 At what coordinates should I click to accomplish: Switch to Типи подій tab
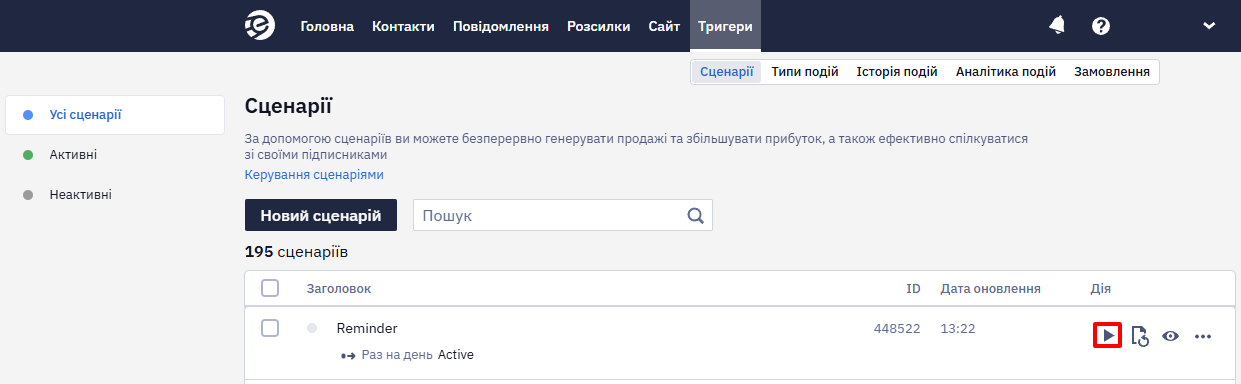[805, 72]
